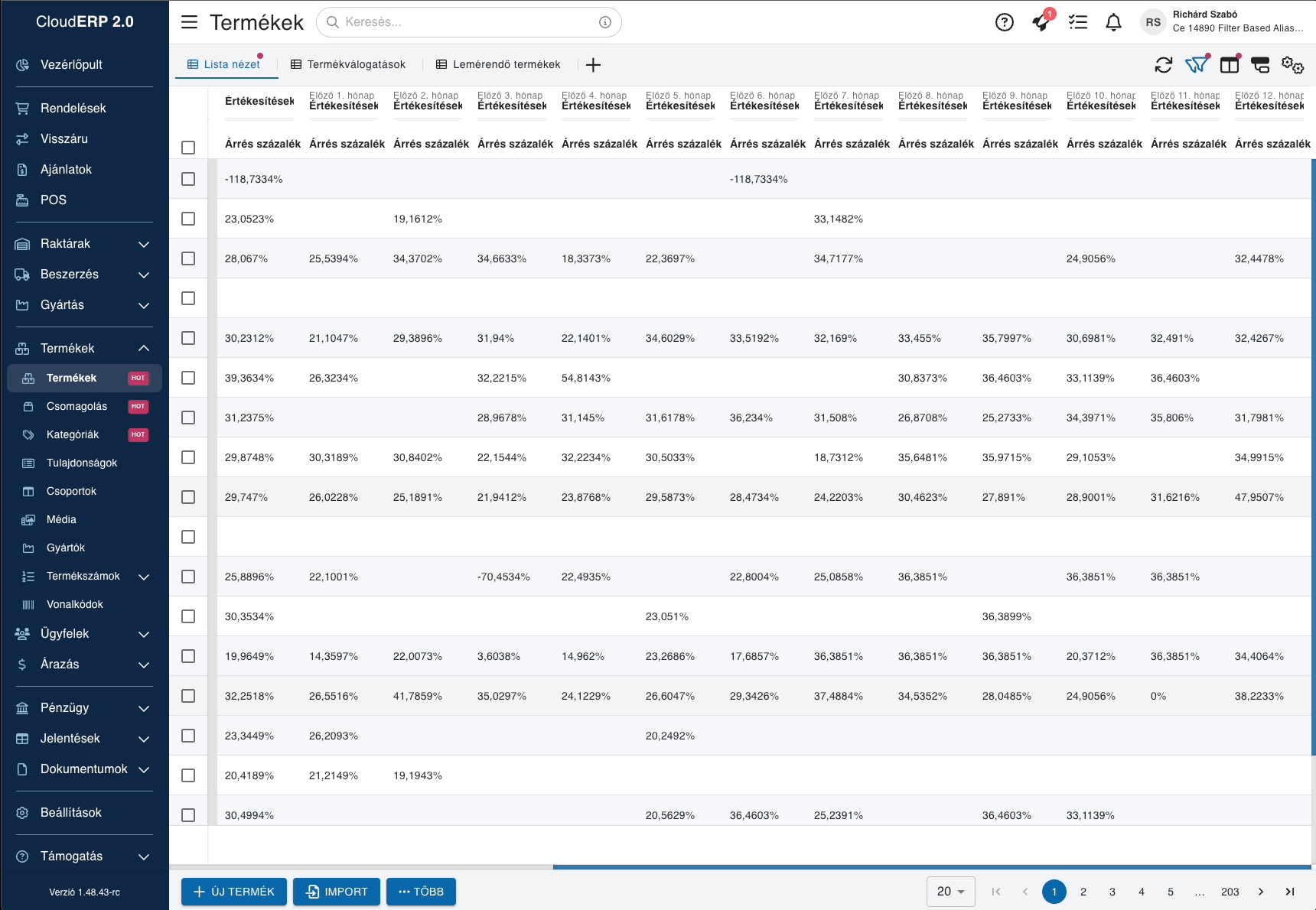Check the row with 31,2375%
The width and height of the screenshot is (1316, 910).
click(x=188, y=418)
